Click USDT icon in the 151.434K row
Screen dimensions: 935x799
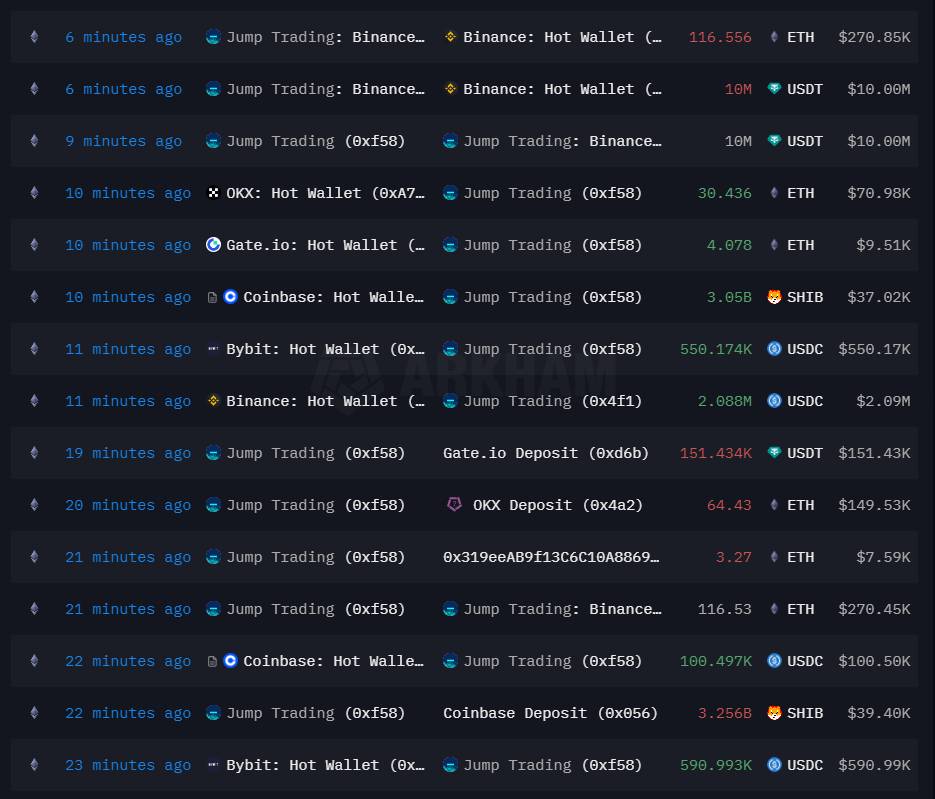click(x=774, y=453)
